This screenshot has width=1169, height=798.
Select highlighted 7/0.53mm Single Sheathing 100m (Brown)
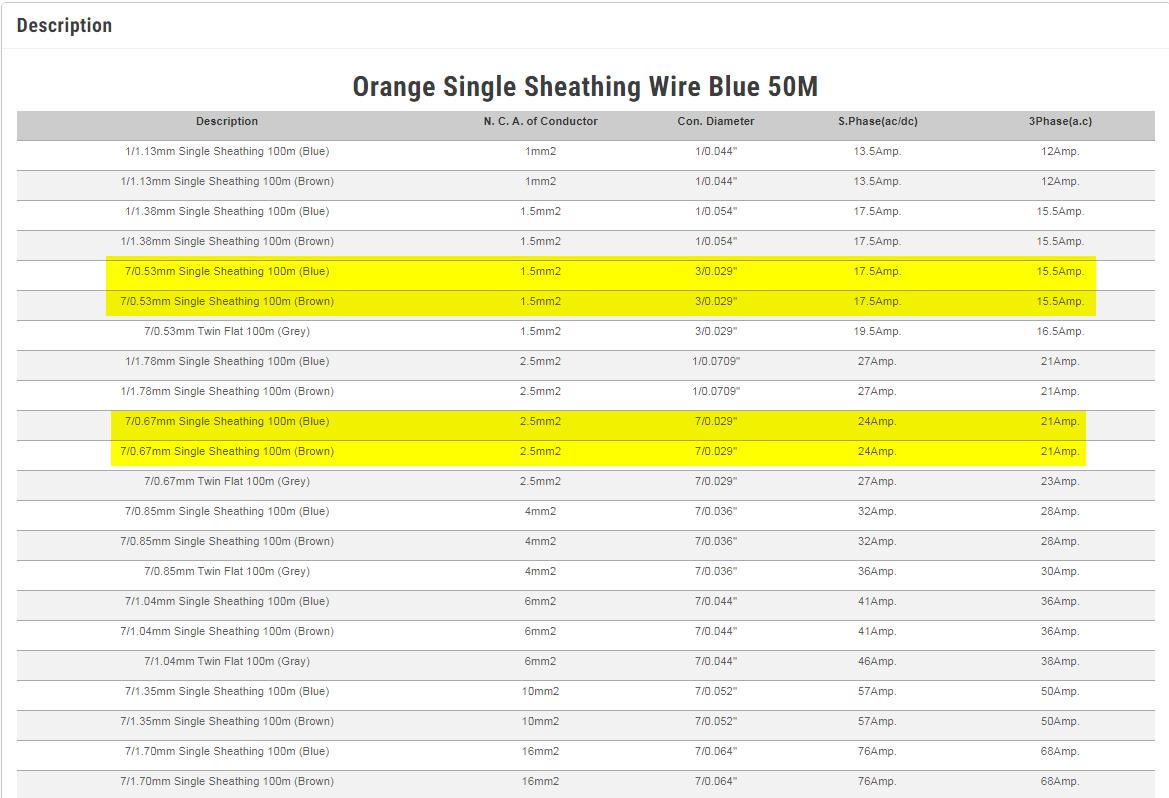point(585,306)
